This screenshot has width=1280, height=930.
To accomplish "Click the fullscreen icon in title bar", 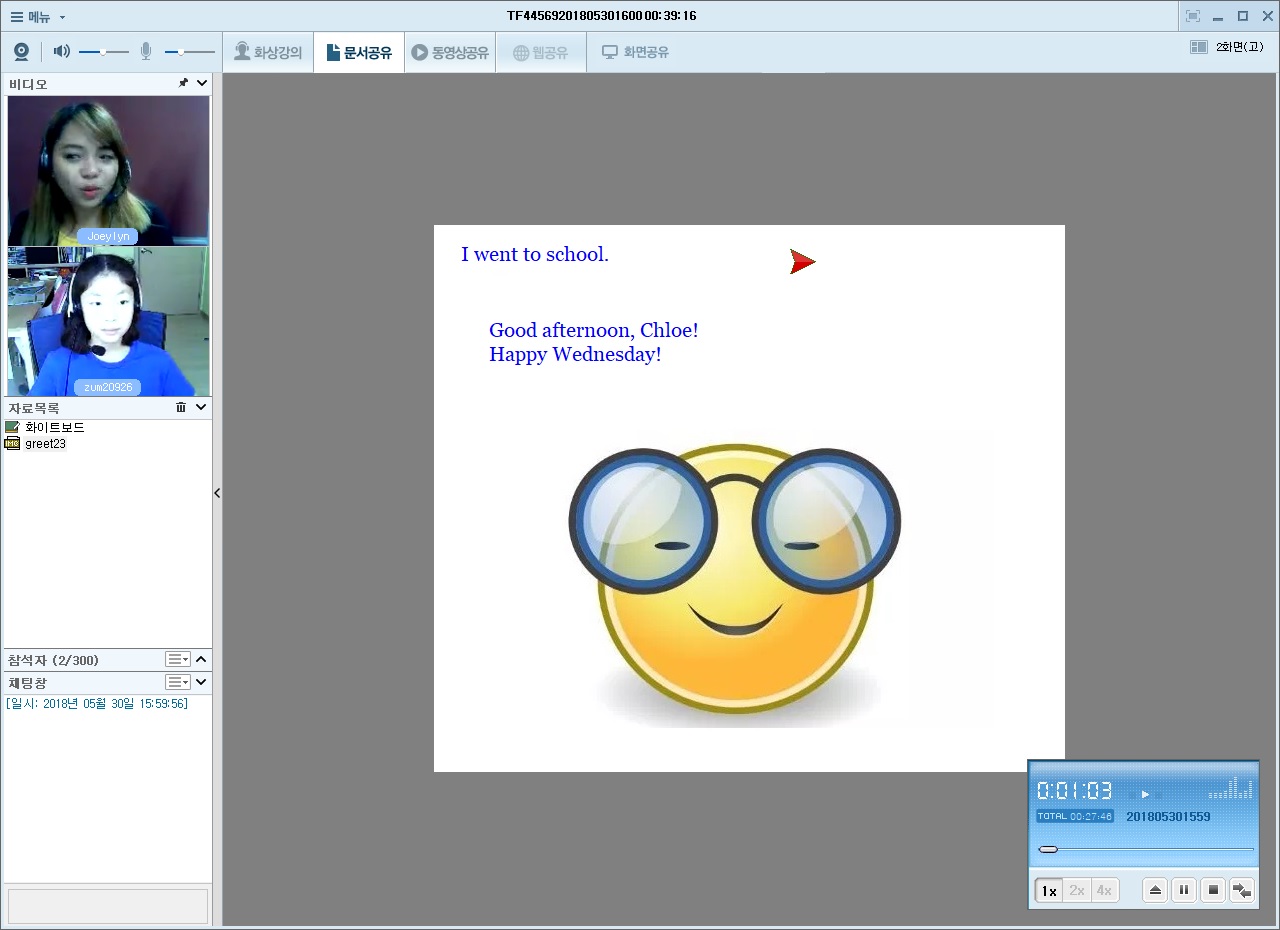I will (1192, 16).
